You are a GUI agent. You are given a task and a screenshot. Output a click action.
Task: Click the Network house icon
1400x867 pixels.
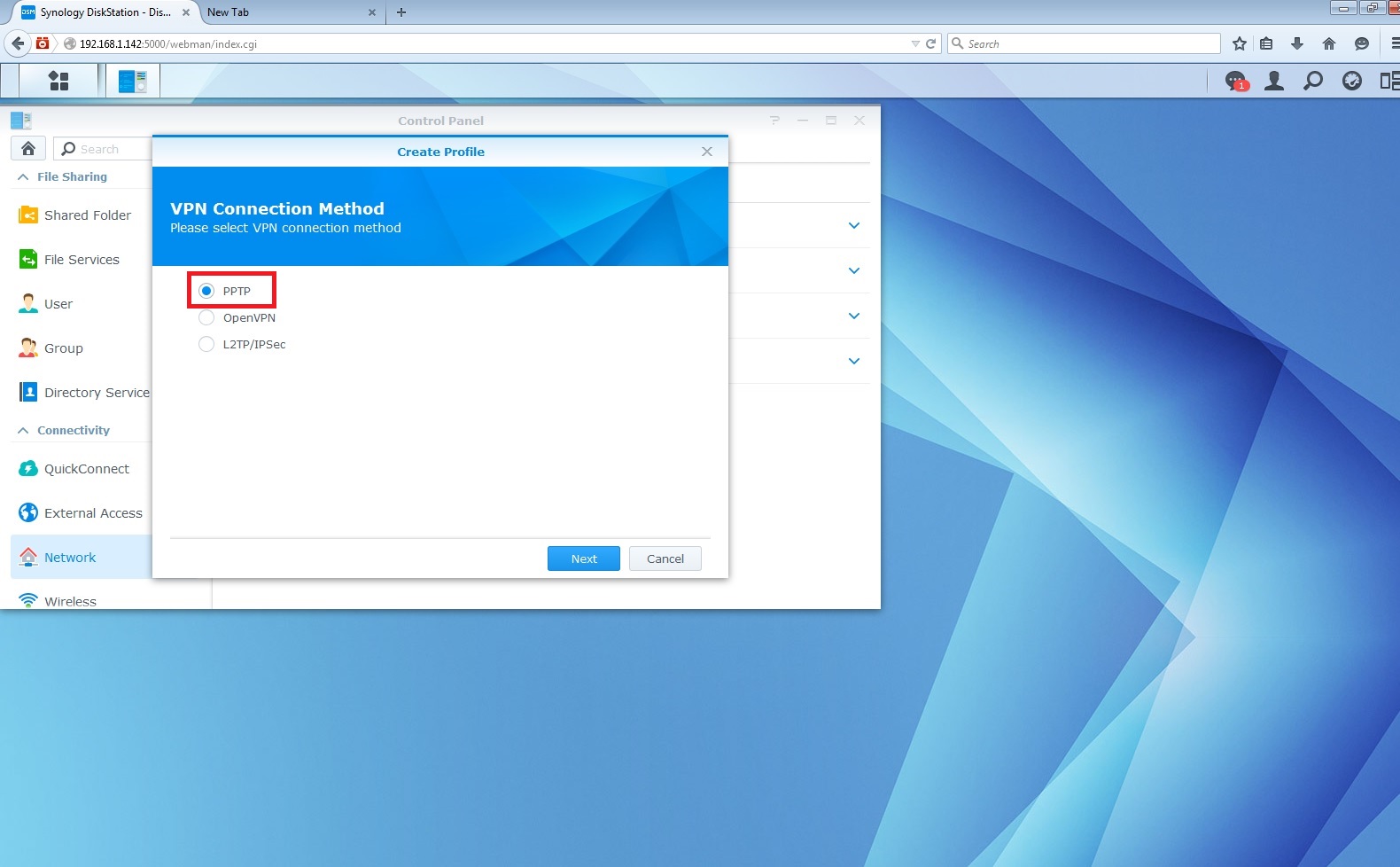28,557
